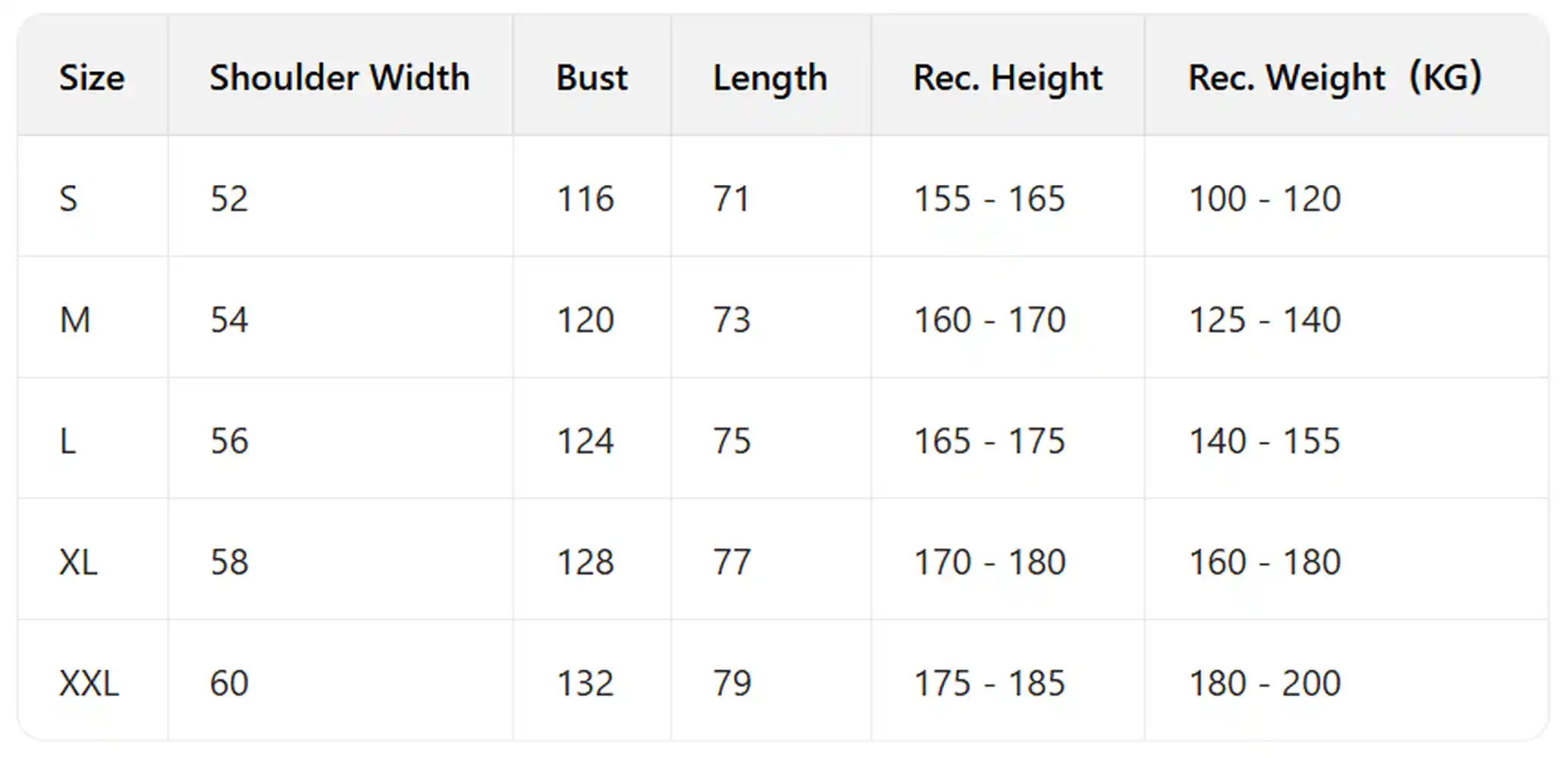Click the Length column header

(x=770, y=77)
